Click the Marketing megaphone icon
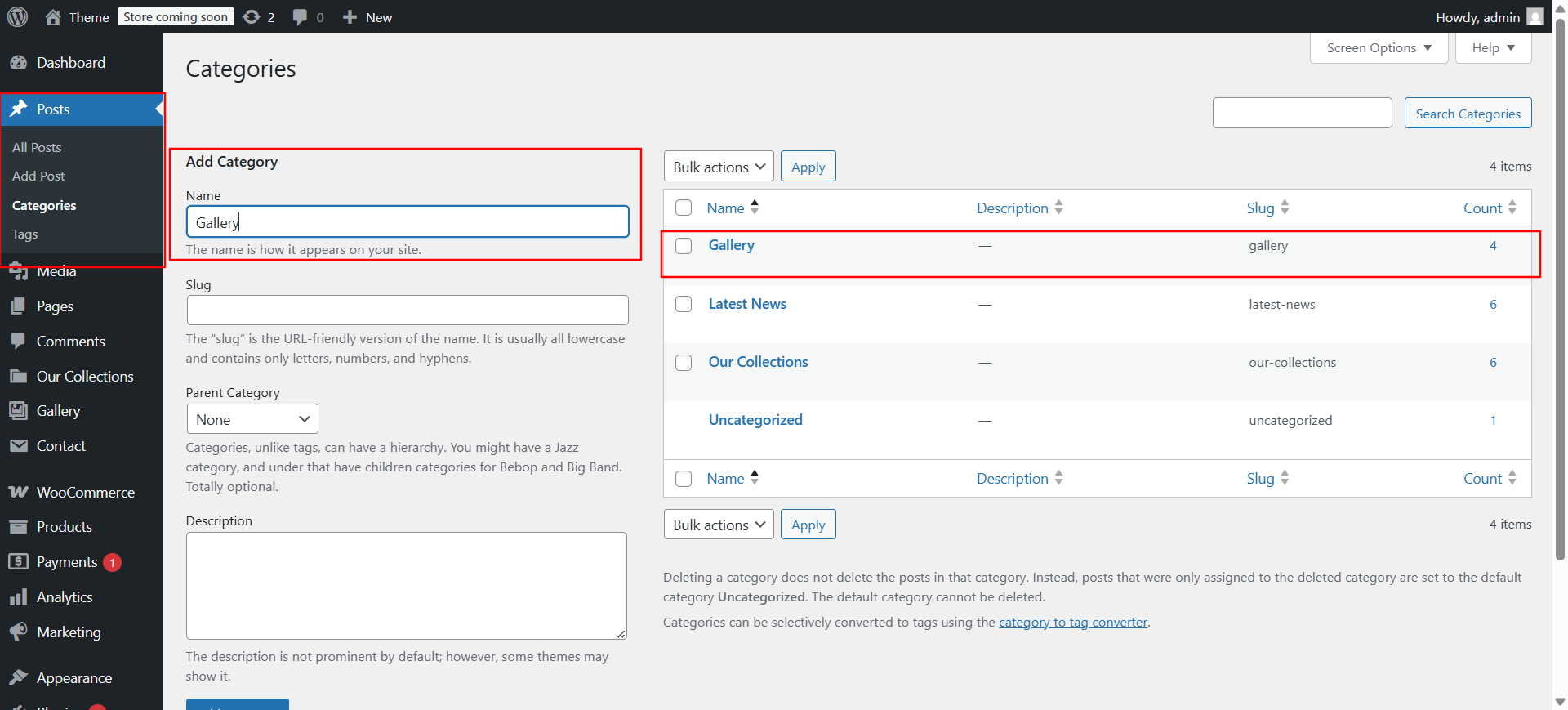 tap(18, 632)
